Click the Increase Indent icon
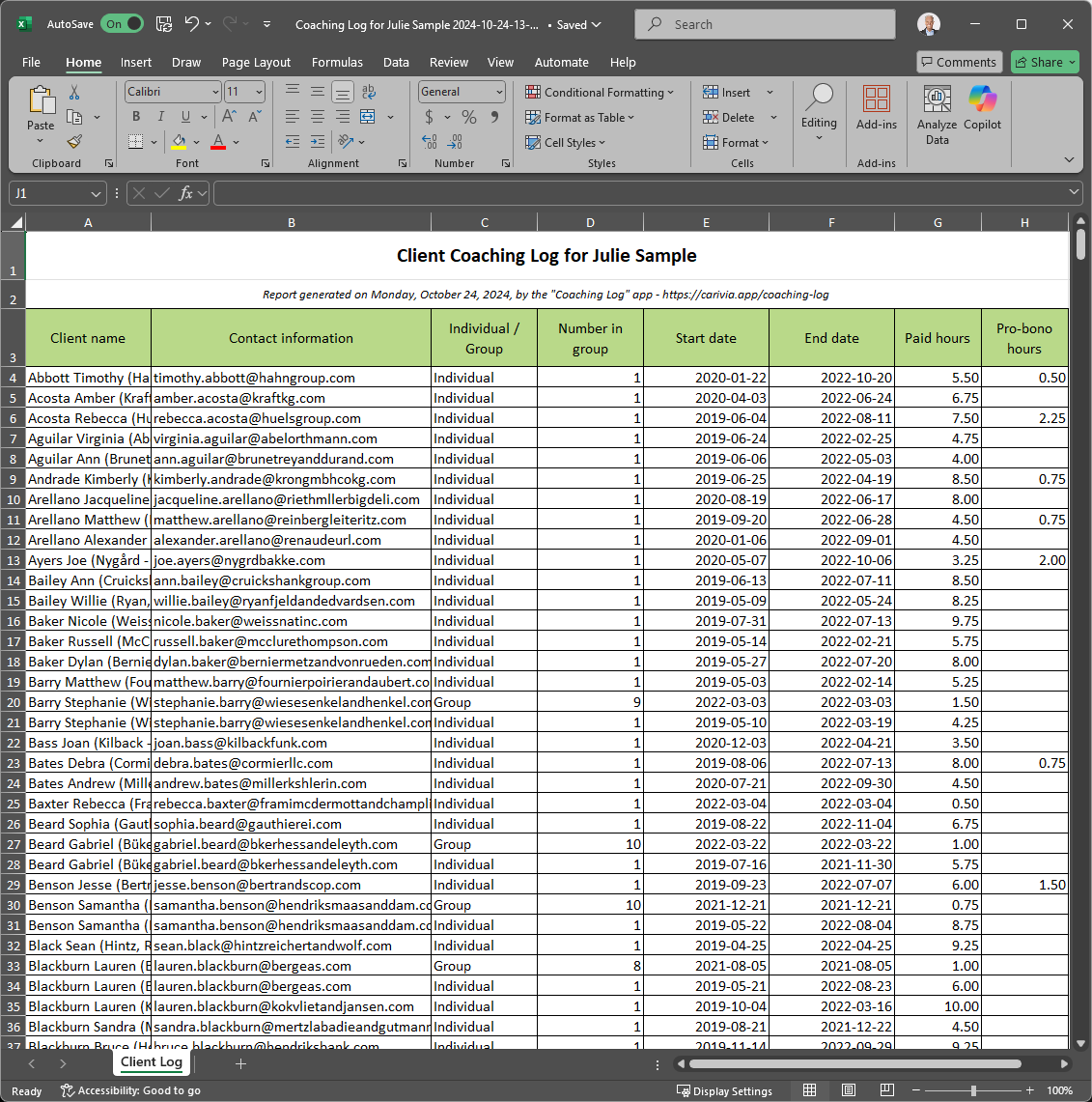1092x1102 pixels. [318, 142]
